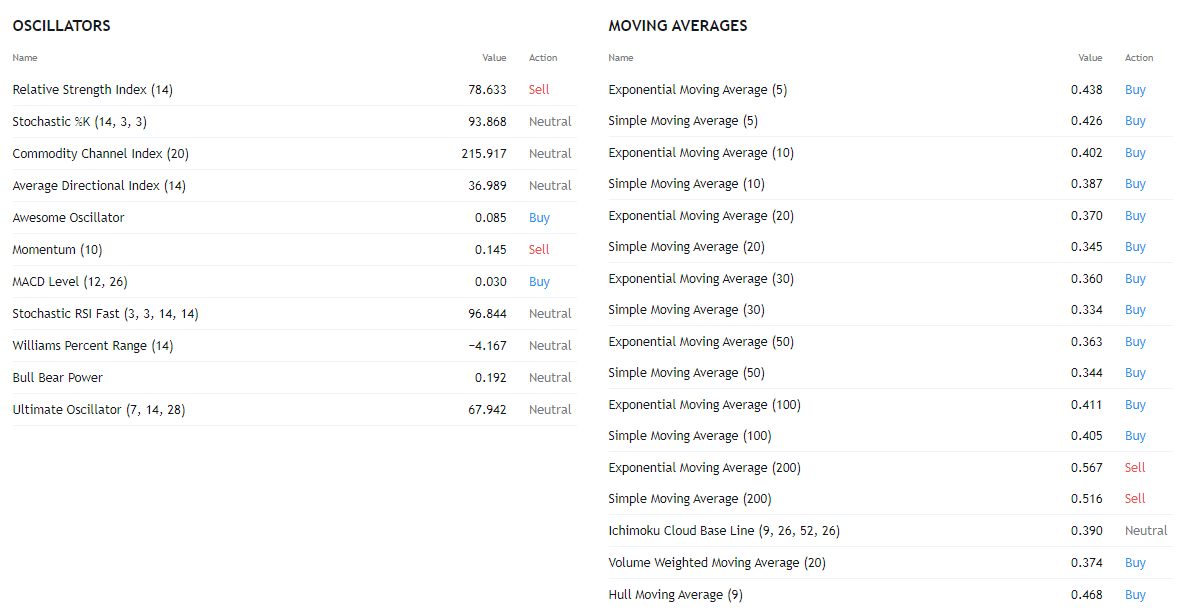Select Hull Moving Average (9) label
This screenshot has width=1189, height=615.
pos(676,595)
